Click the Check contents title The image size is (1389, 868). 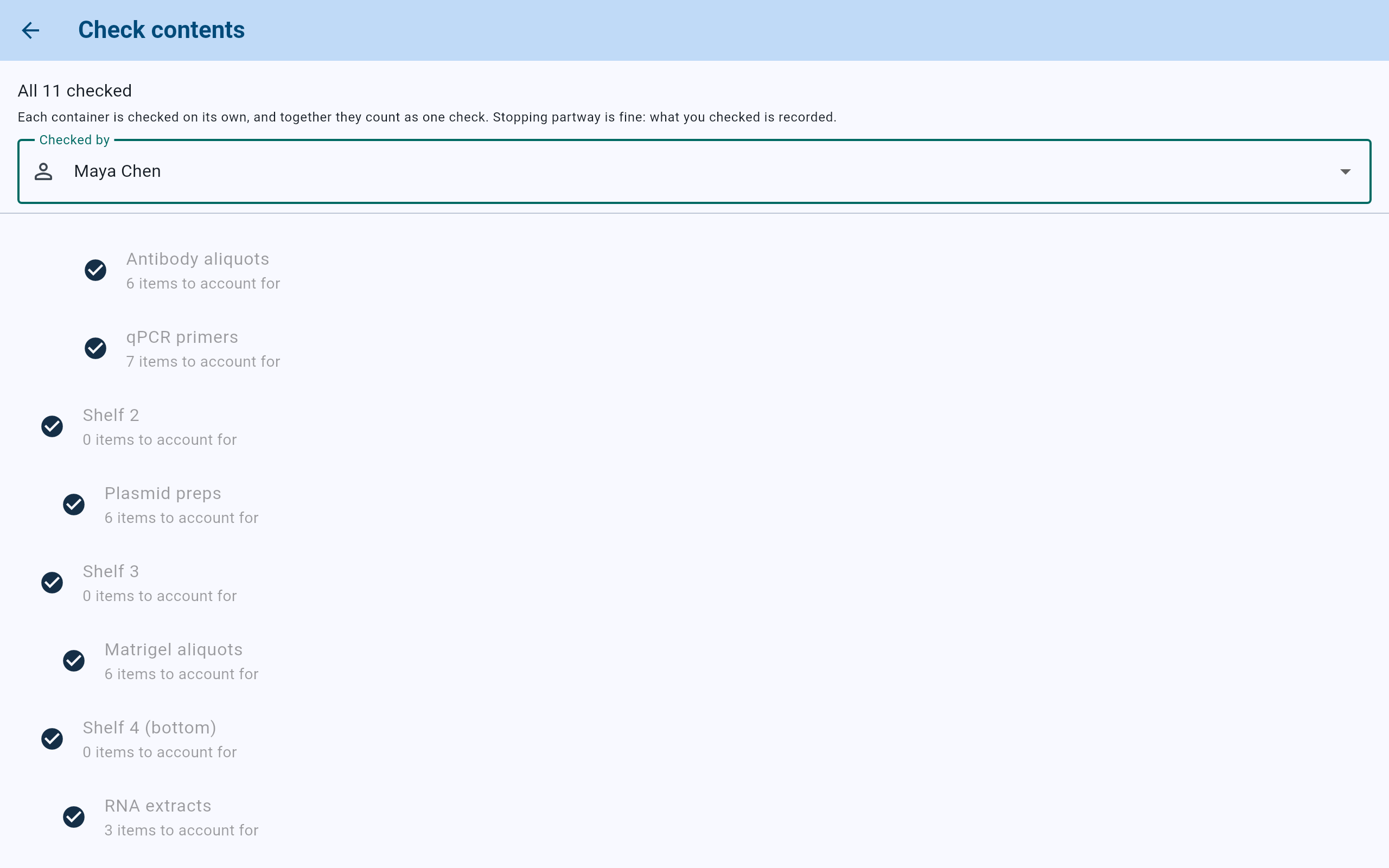[x=161, y=30]
